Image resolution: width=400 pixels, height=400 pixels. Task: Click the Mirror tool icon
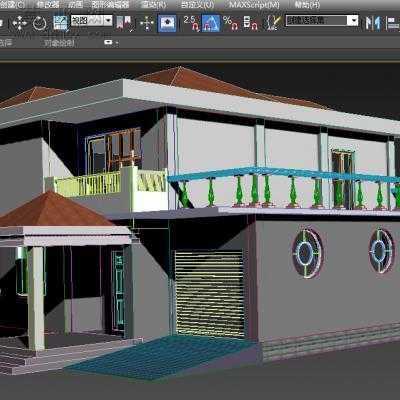click(x=373, y=23)
